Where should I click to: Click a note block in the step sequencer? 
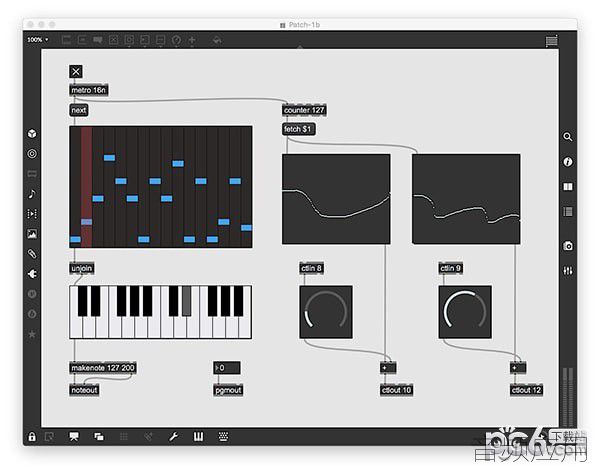pos(109,158)
